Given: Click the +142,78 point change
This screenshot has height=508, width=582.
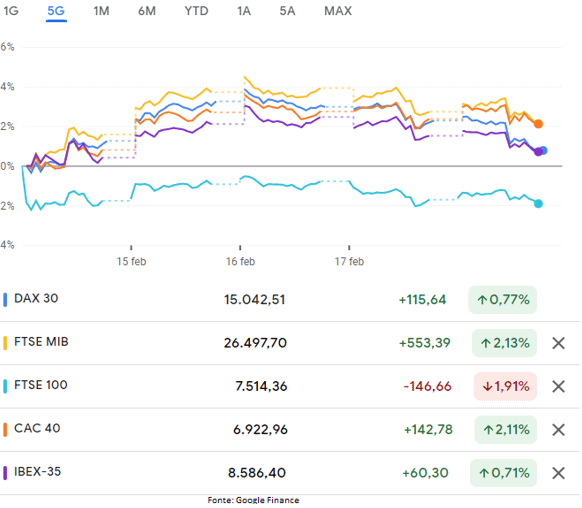Looking at the screenshot, I should pos(428,430).
